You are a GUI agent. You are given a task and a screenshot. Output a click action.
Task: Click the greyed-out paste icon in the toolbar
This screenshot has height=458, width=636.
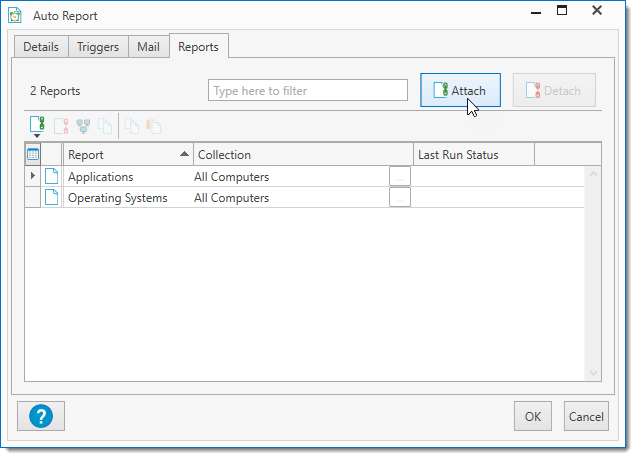click(x=153, y=126)
